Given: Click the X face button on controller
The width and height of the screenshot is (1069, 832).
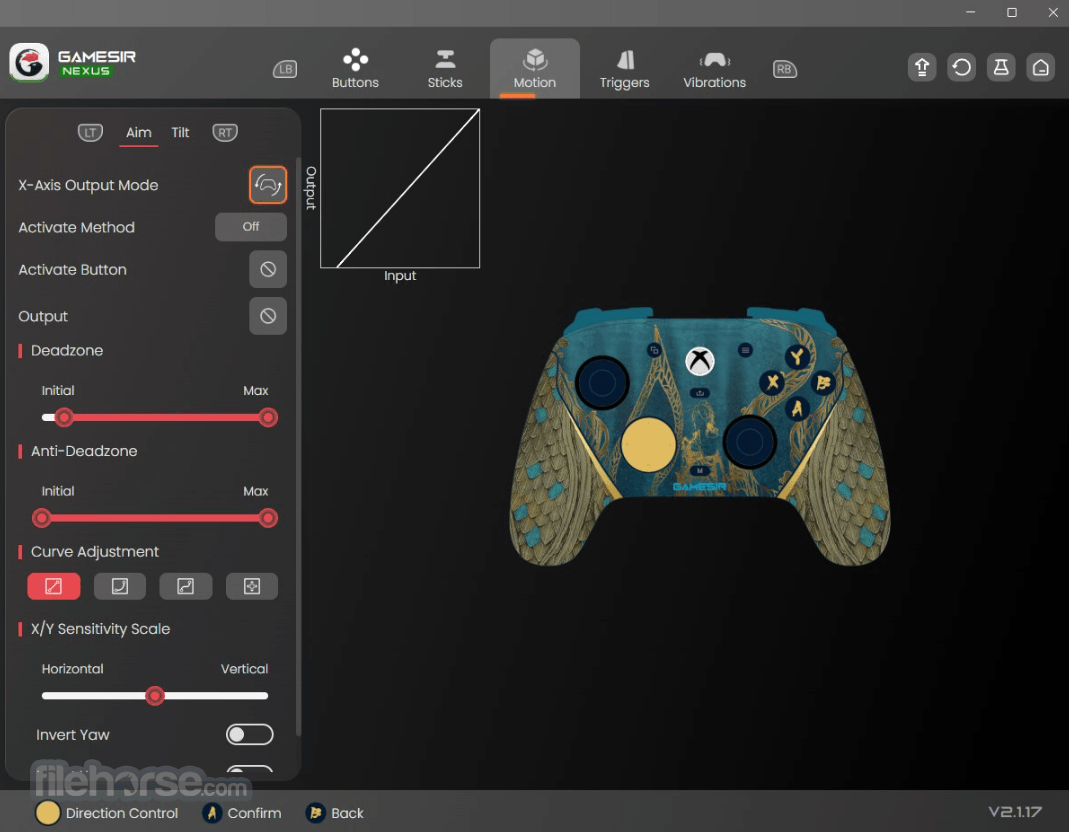Looking at the screenshot, I should pyautogui.click(x=772, y=382).
